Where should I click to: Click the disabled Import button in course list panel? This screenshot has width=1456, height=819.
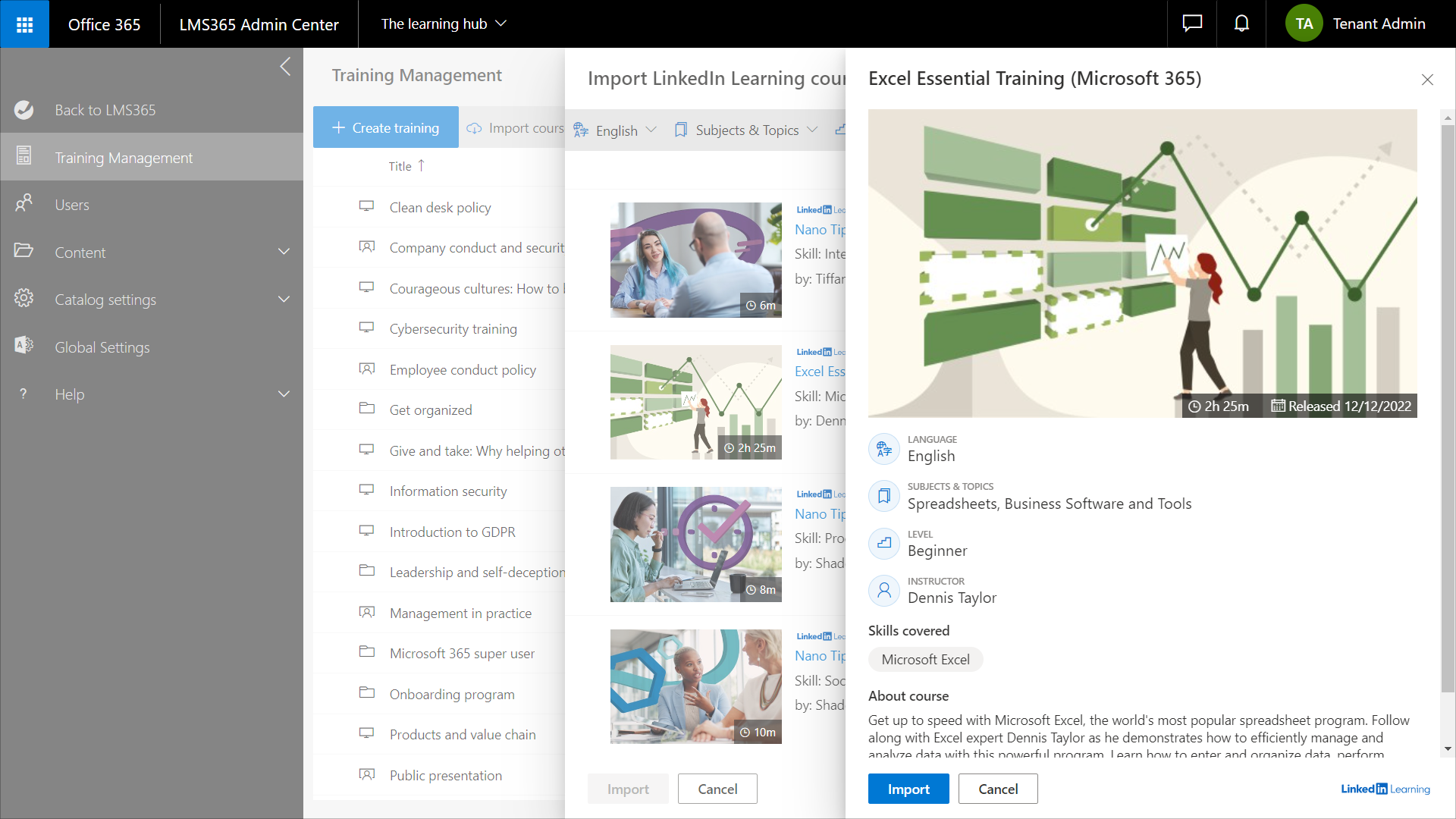(628, 789)
